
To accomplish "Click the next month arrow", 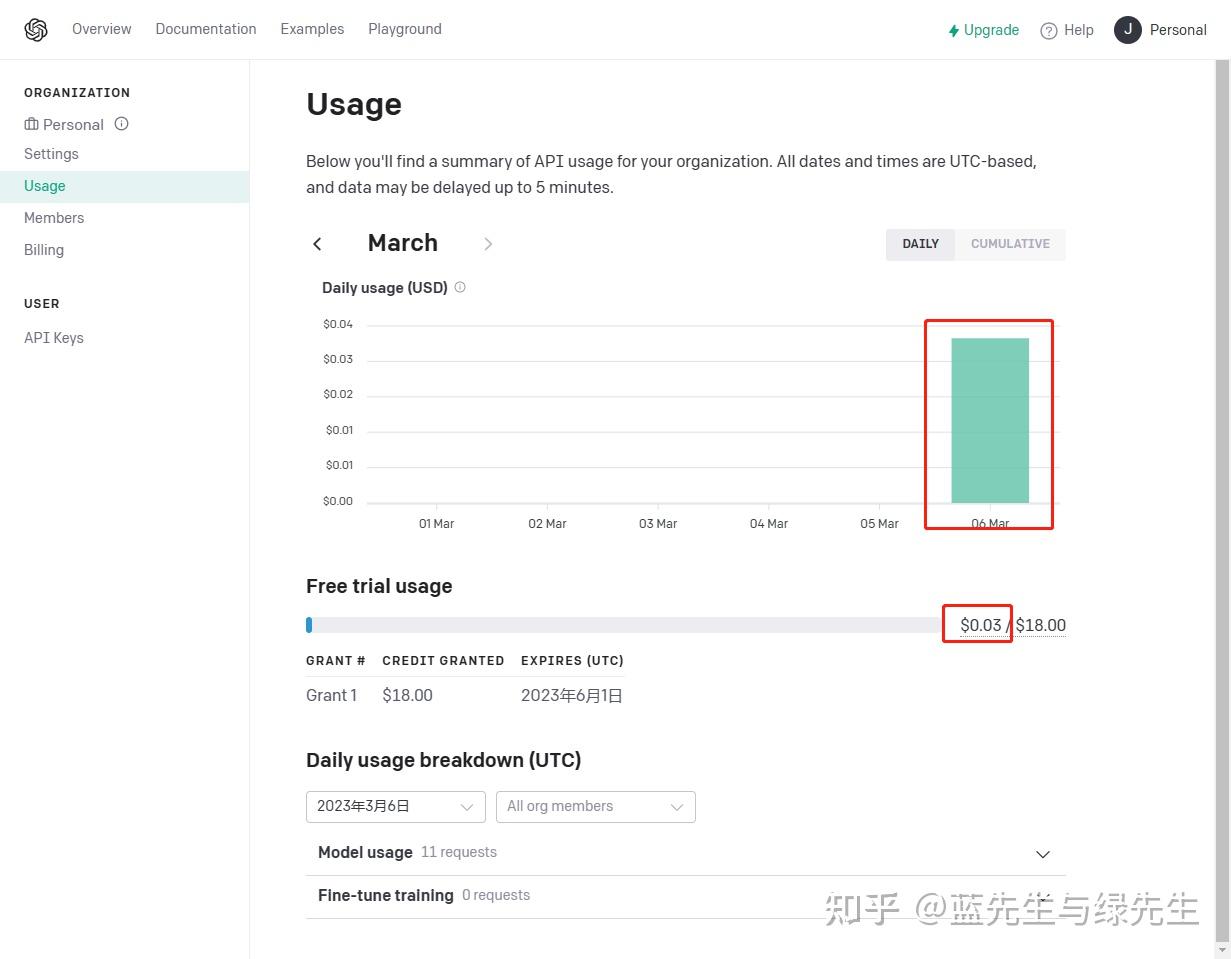I will pyautogui.click(x=488, y=243).
